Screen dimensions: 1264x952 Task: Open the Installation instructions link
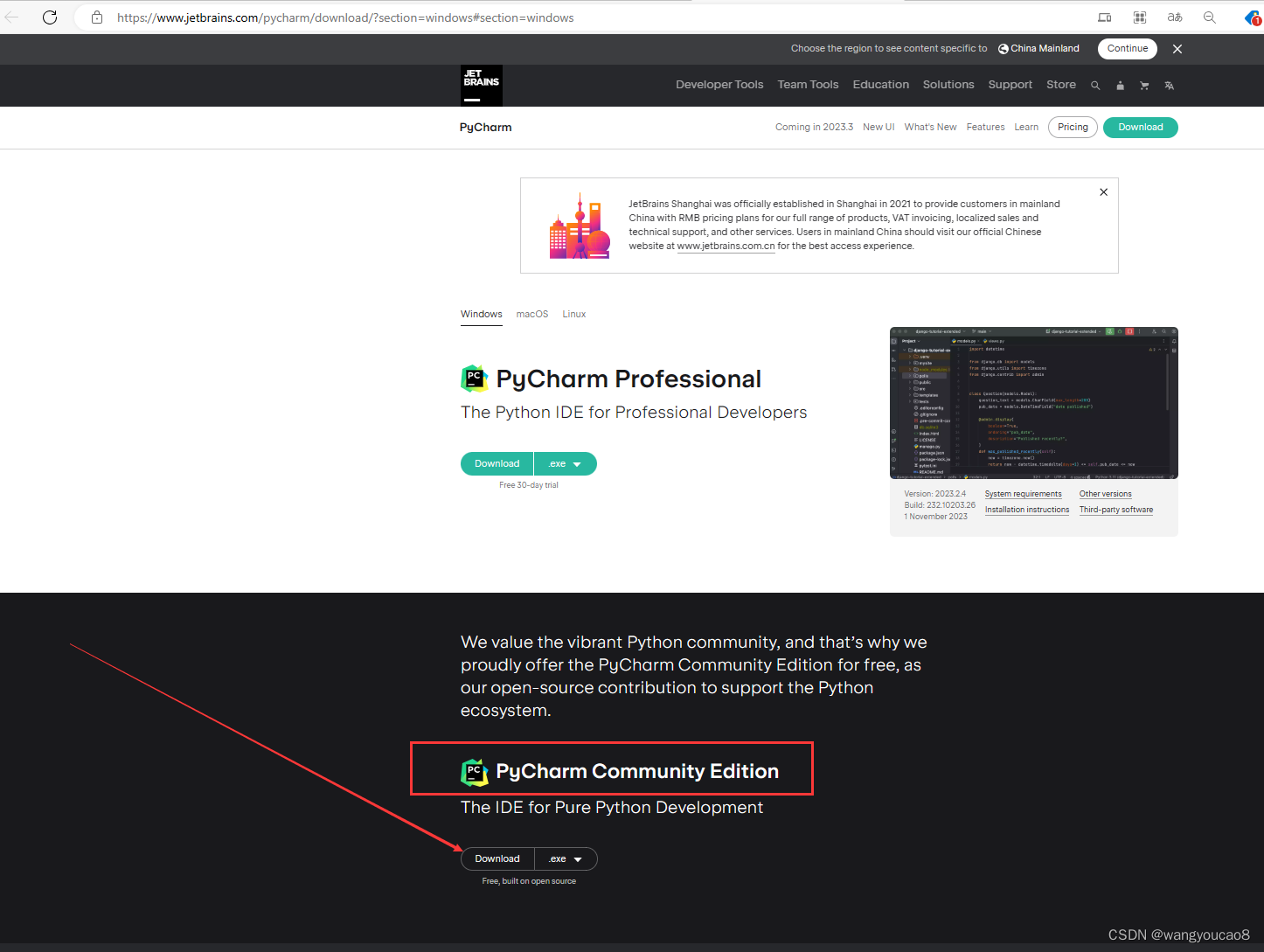[x=1026, y=510]
